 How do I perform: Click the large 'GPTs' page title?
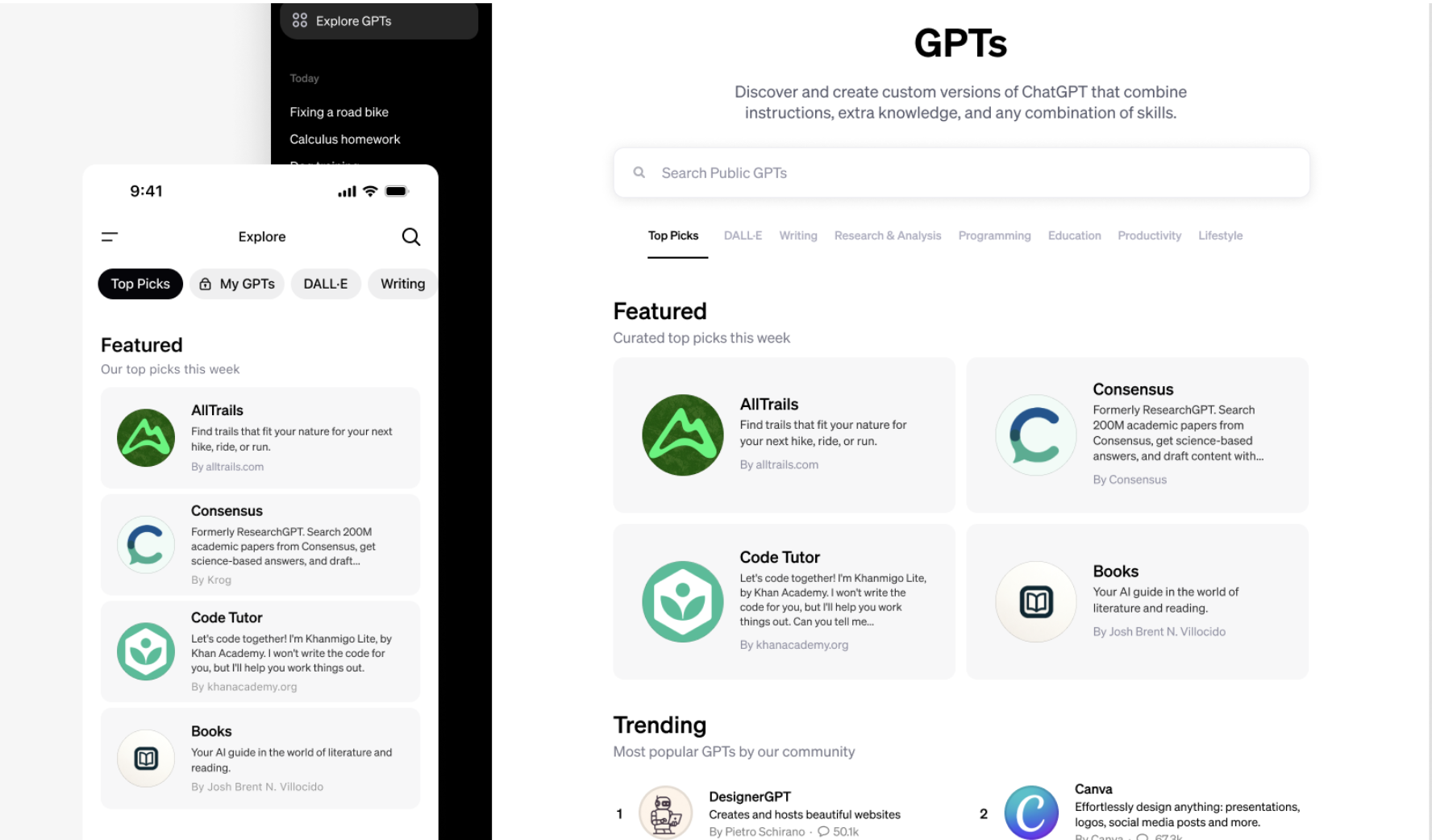(960, 43)
